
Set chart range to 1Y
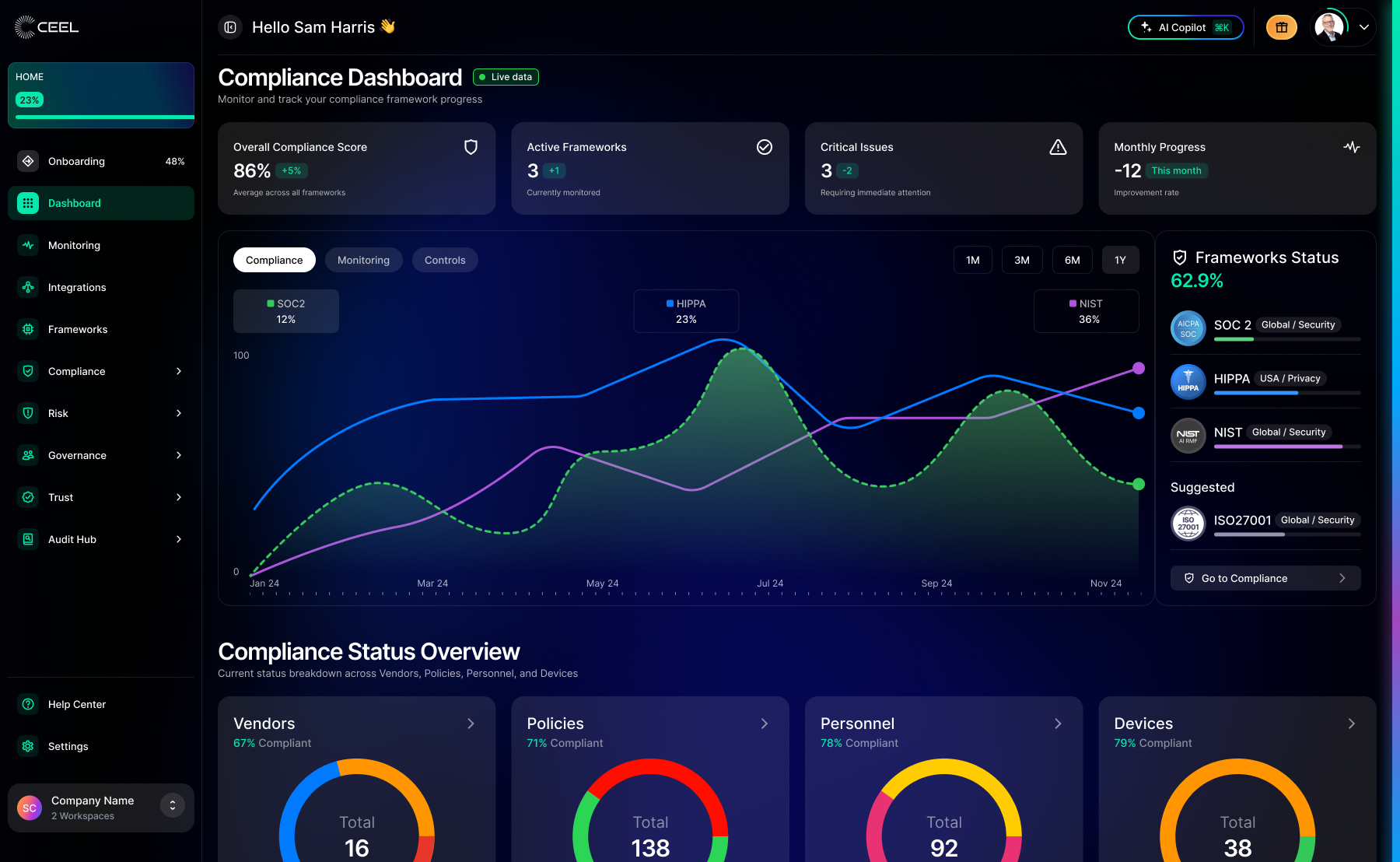[x=1120, y=260]
